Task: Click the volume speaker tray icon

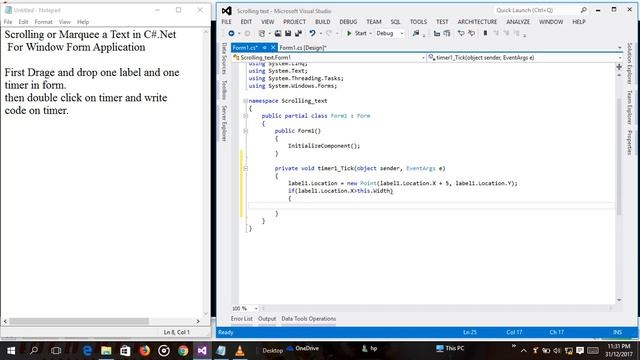Action: 557,351
